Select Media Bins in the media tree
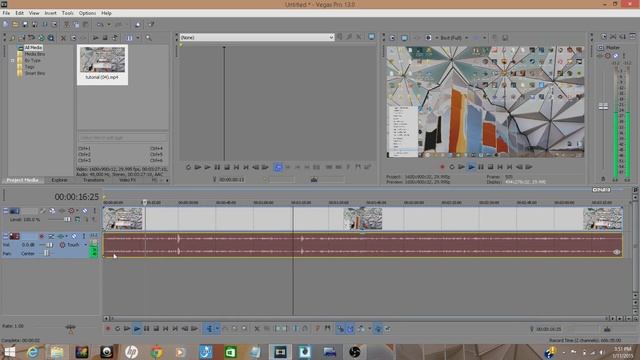This screenshot has width=640, height=360. 35,54
